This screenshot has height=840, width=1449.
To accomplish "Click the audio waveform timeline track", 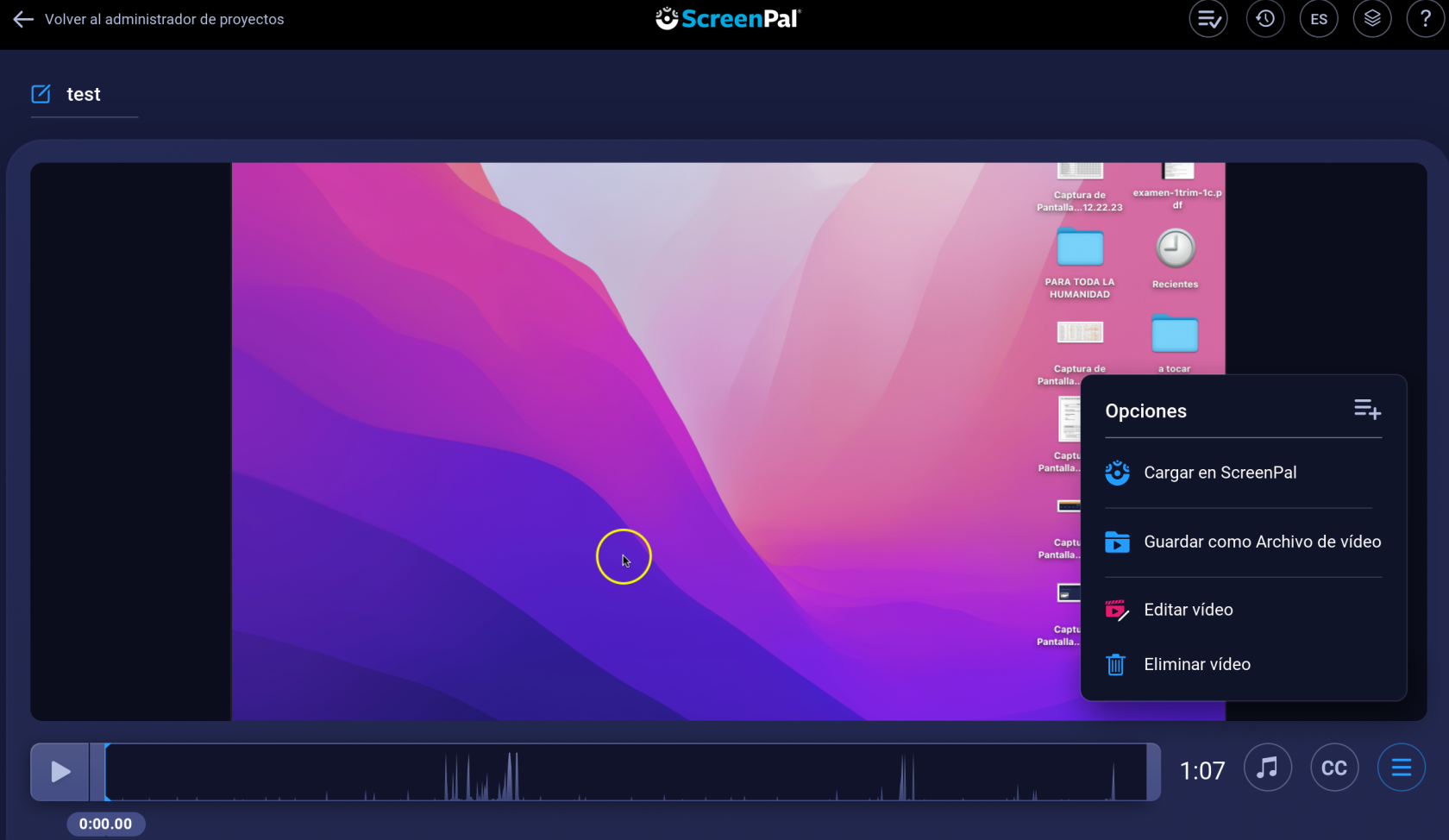I will pos(627,772).
